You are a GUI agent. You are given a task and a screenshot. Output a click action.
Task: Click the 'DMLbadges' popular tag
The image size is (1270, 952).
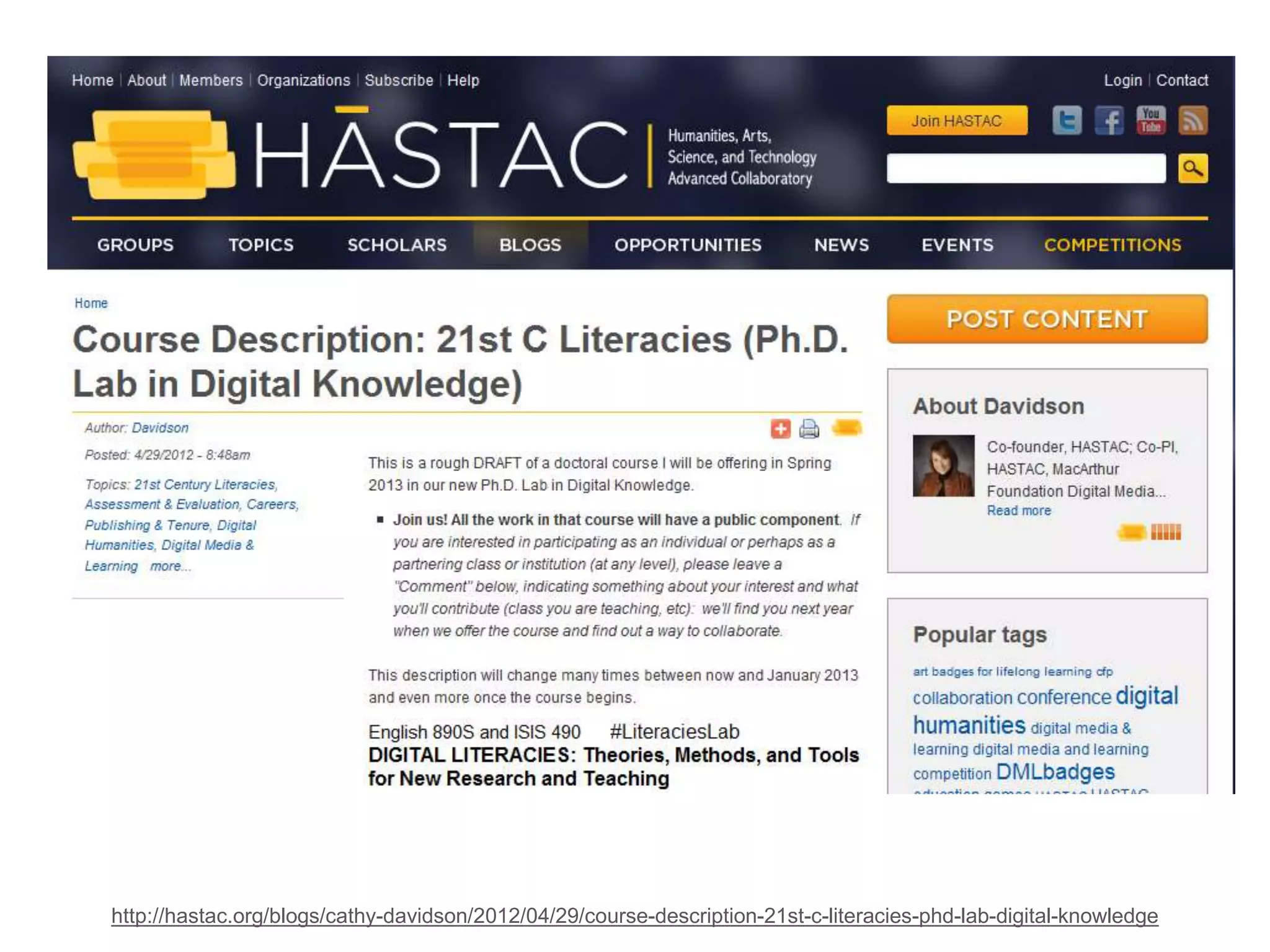pyautogui.click(x=1055, y=772)
